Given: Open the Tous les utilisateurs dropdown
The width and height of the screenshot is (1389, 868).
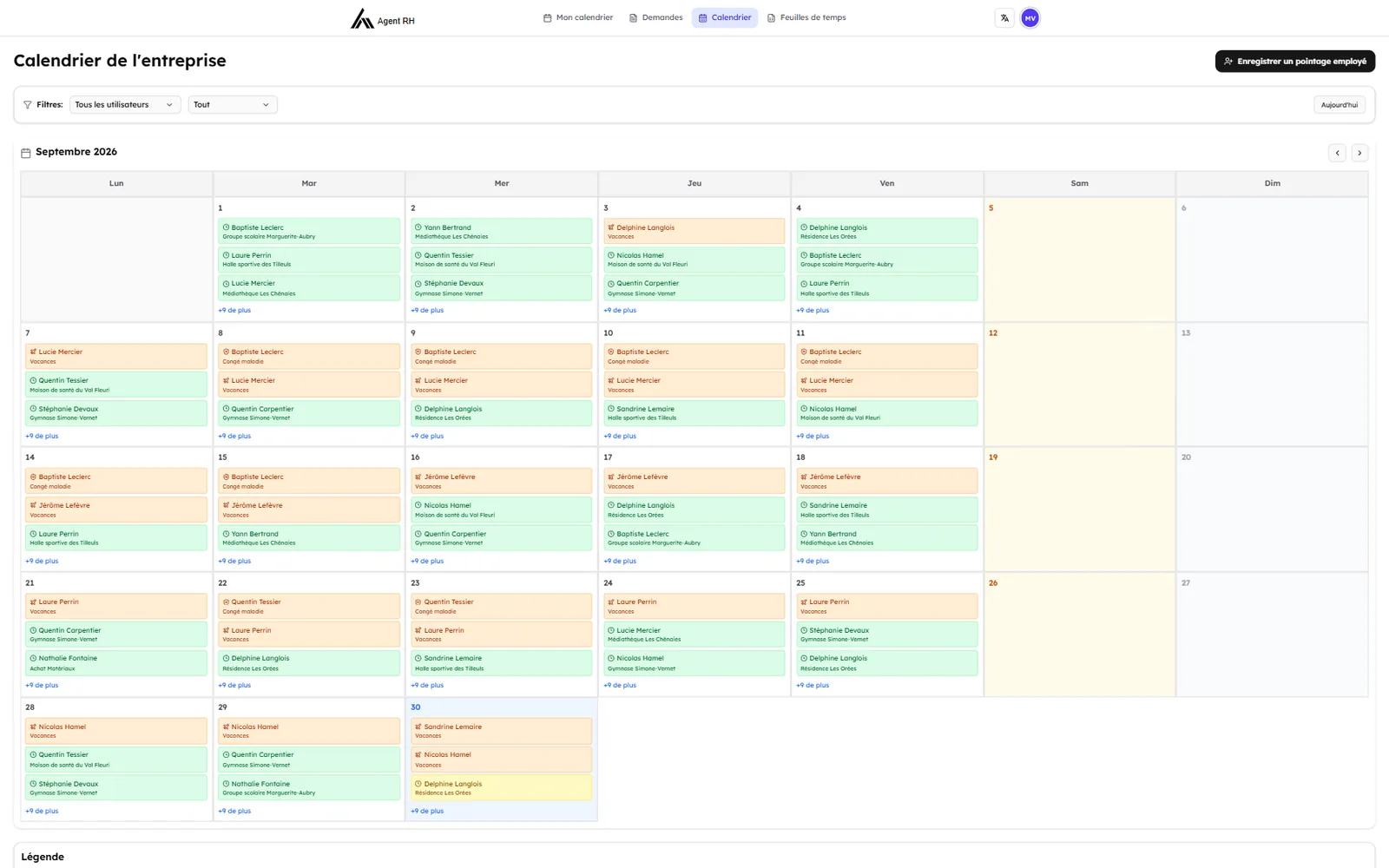Looking at the screenshot, I should [125, 105].
